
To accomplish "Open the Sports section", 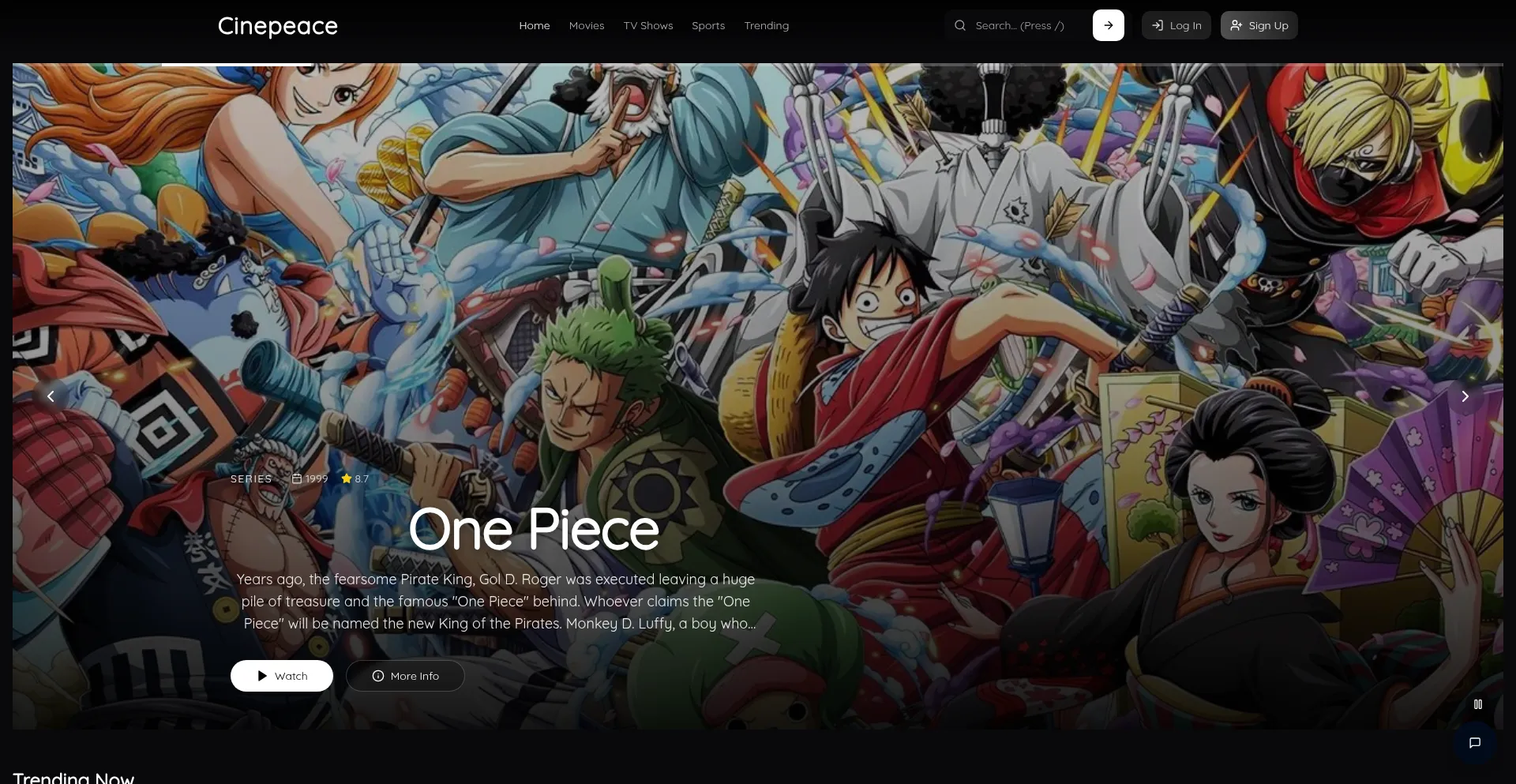I will click(x=708, y=25).
